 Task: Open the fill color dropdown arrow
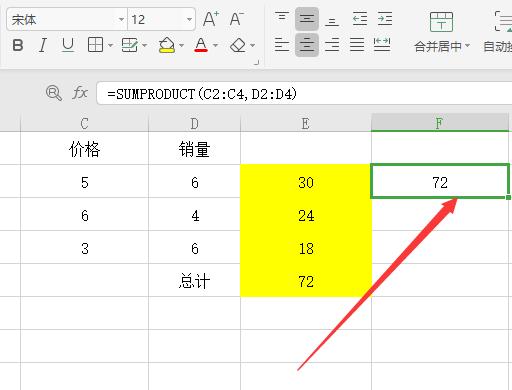pos(181,45)
